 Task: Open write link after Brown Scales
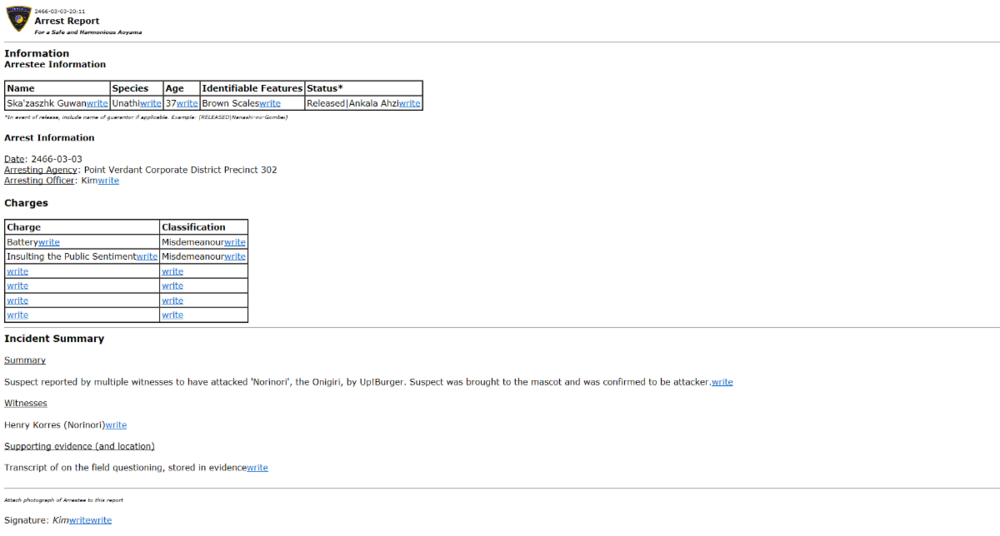coord(269,103)
